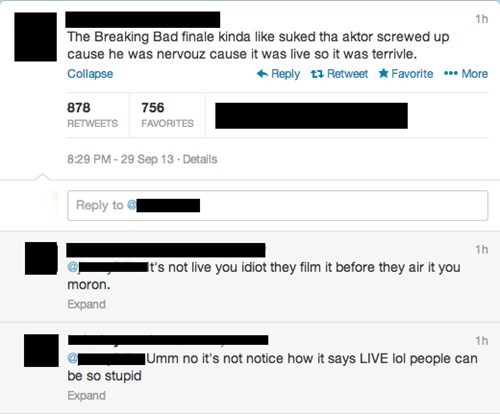Expand the 'so stupid' reply tweet
Image resolution: width=500 pixels, height=414 pixels.
point(86,396)
